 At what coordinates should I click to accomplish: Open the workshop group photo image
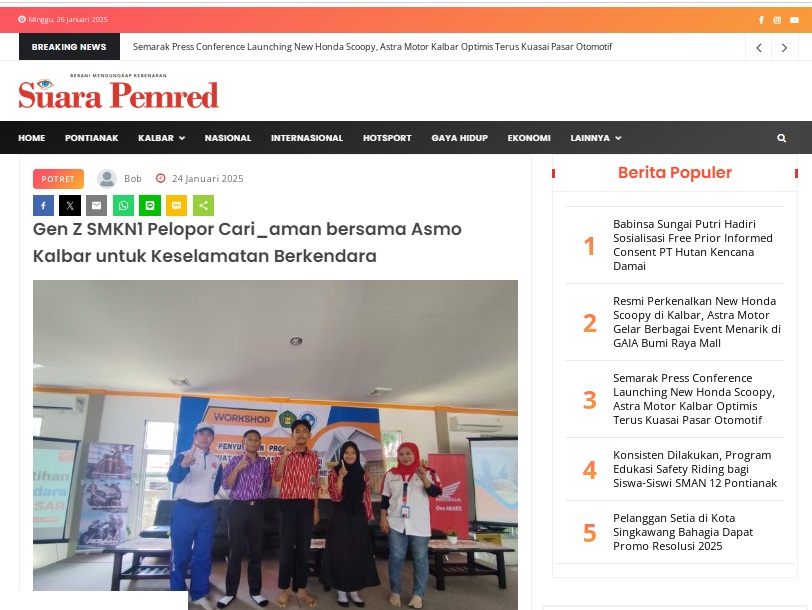point(275,444)
